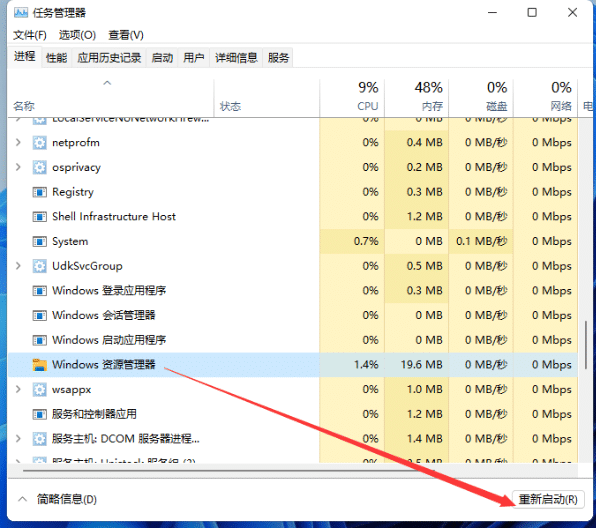
Task: Click the 1.4% CPU value
Action: (366, 365)
